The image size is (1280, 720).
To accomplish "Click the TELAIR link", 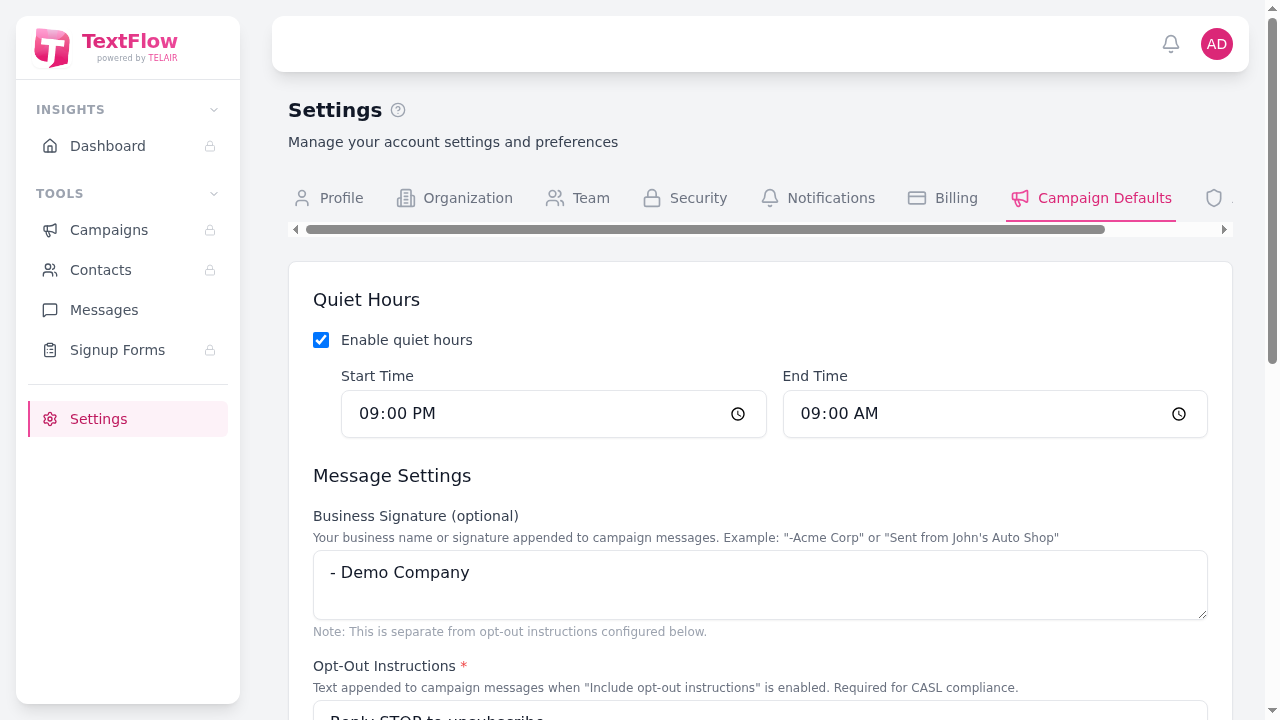I will coord(163,58).
